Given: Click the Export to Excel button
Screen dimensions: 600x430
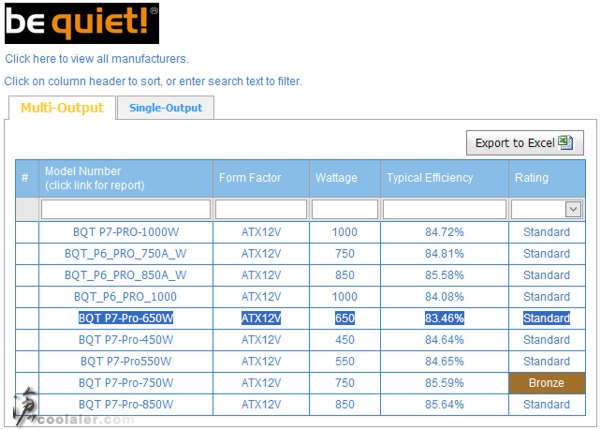Looking at the screenshot, I should point(525,143).
